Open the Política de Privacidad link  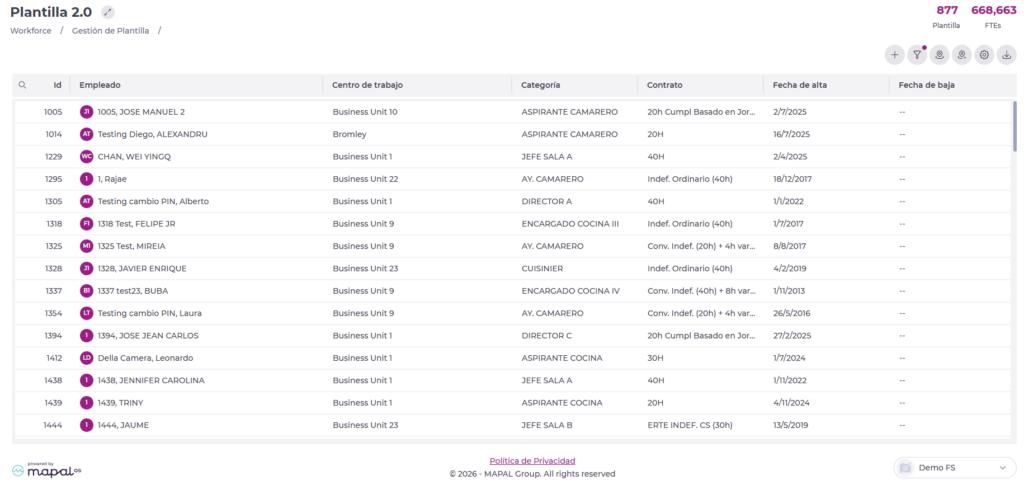pos(532,460)
